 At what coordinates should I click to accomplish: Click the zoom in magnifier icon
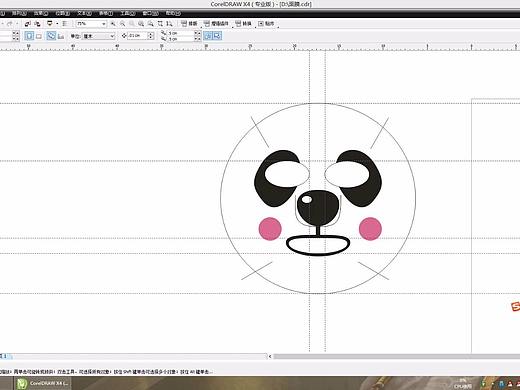[113, 24]
